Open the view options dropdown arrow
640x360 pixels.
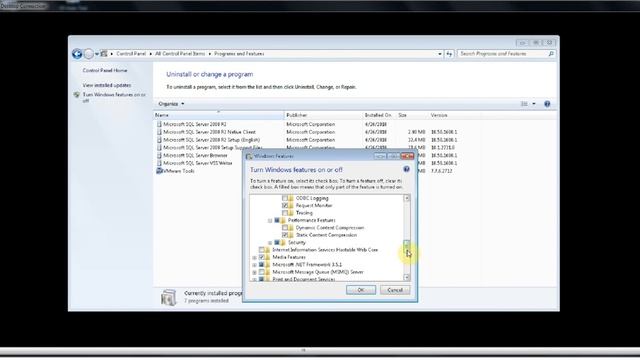533,104
